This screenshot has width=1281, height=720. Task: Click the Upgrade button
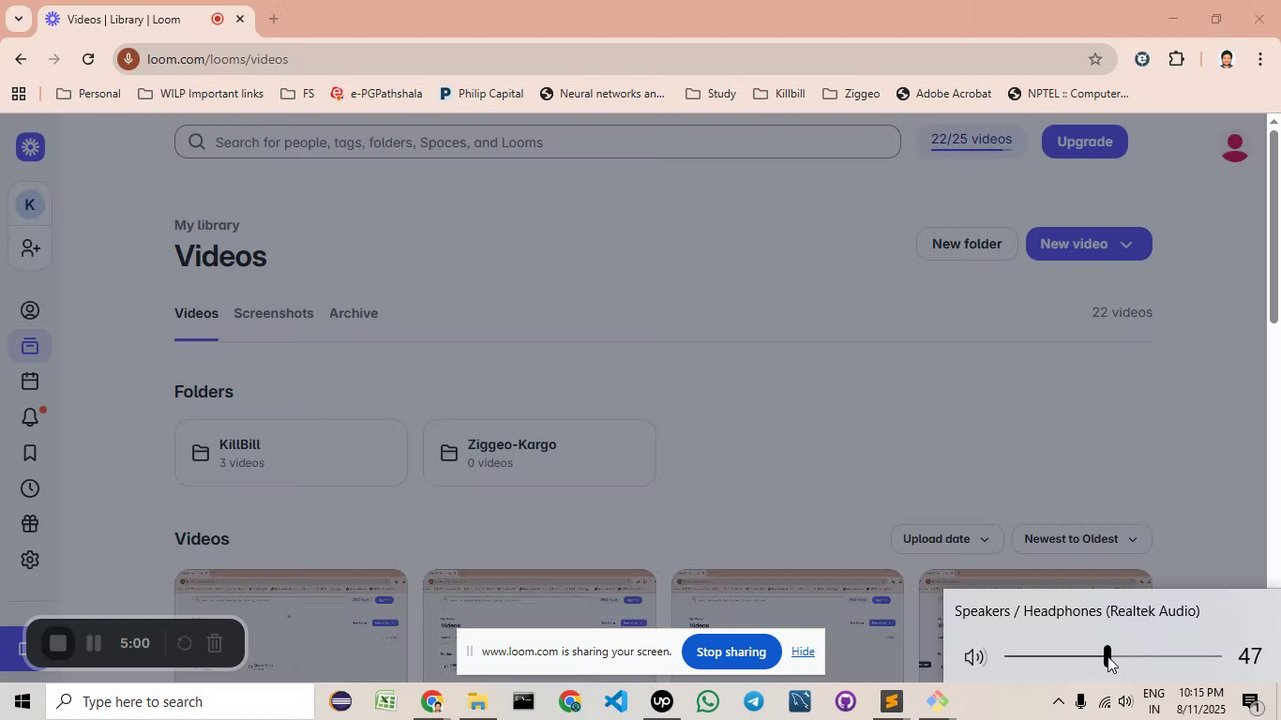click(x=1085, y=142)
